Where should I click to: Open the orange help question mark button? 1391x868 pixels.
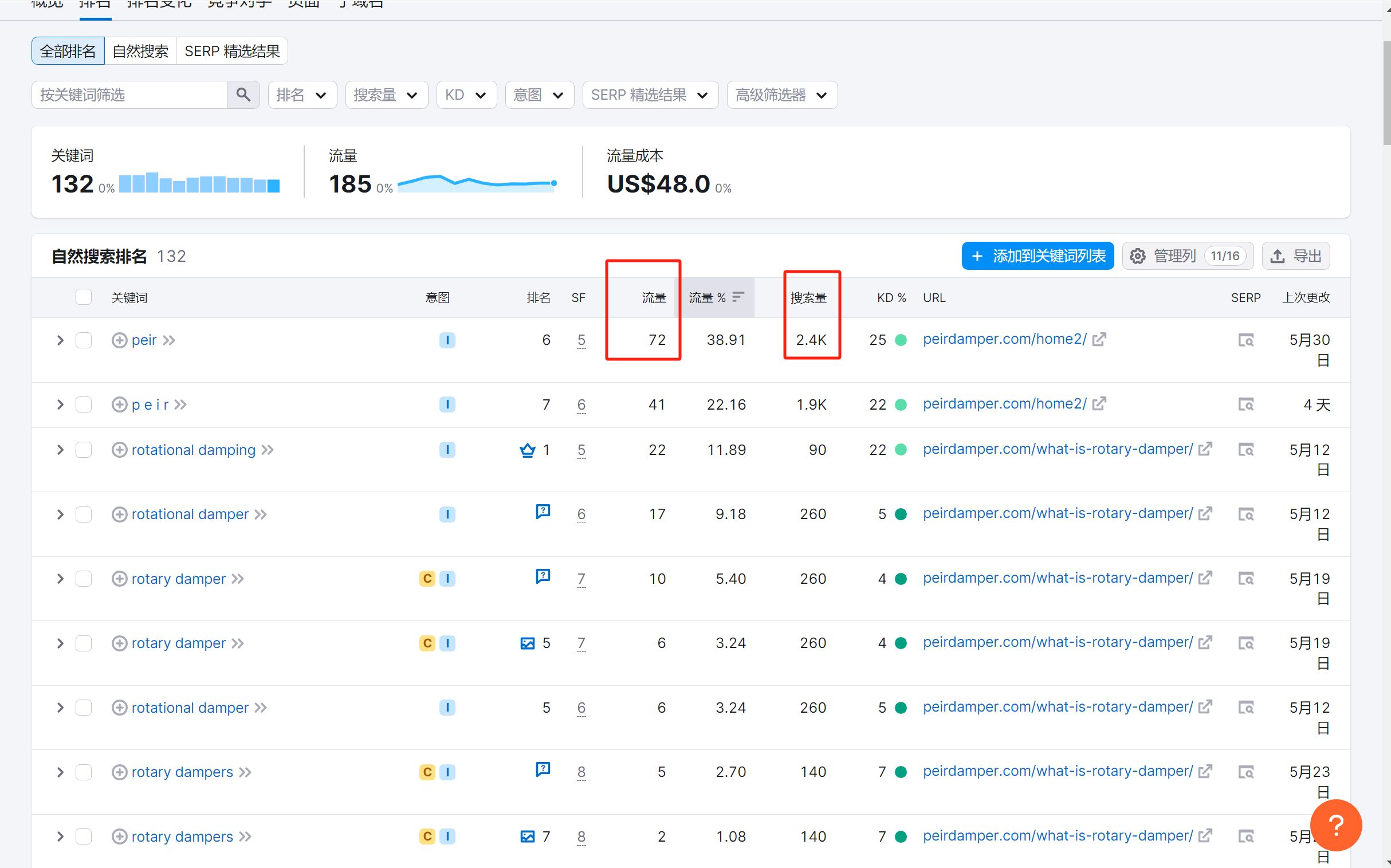coord(1336,825)
